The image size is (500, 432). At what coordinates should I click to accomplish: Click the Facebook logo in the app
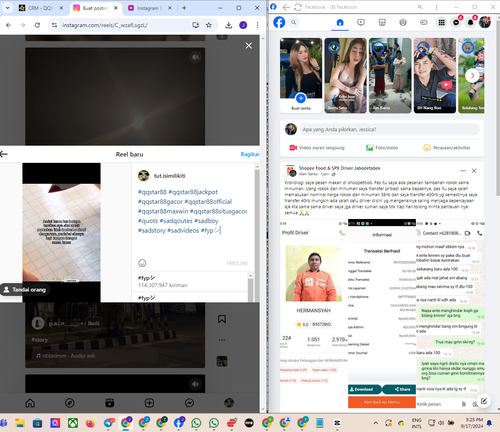[279, 22]
